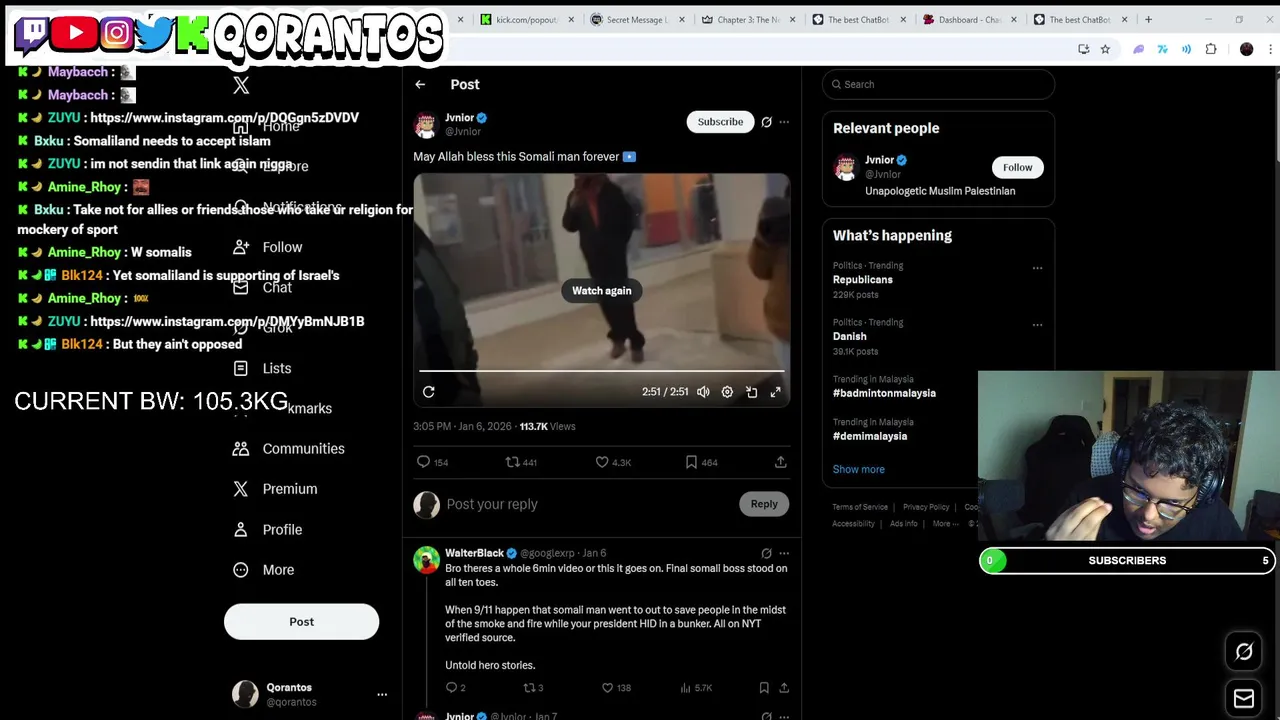Open #badmintonmalaysia trending topic
This screenshot has height=720, width=1280.
884,393
